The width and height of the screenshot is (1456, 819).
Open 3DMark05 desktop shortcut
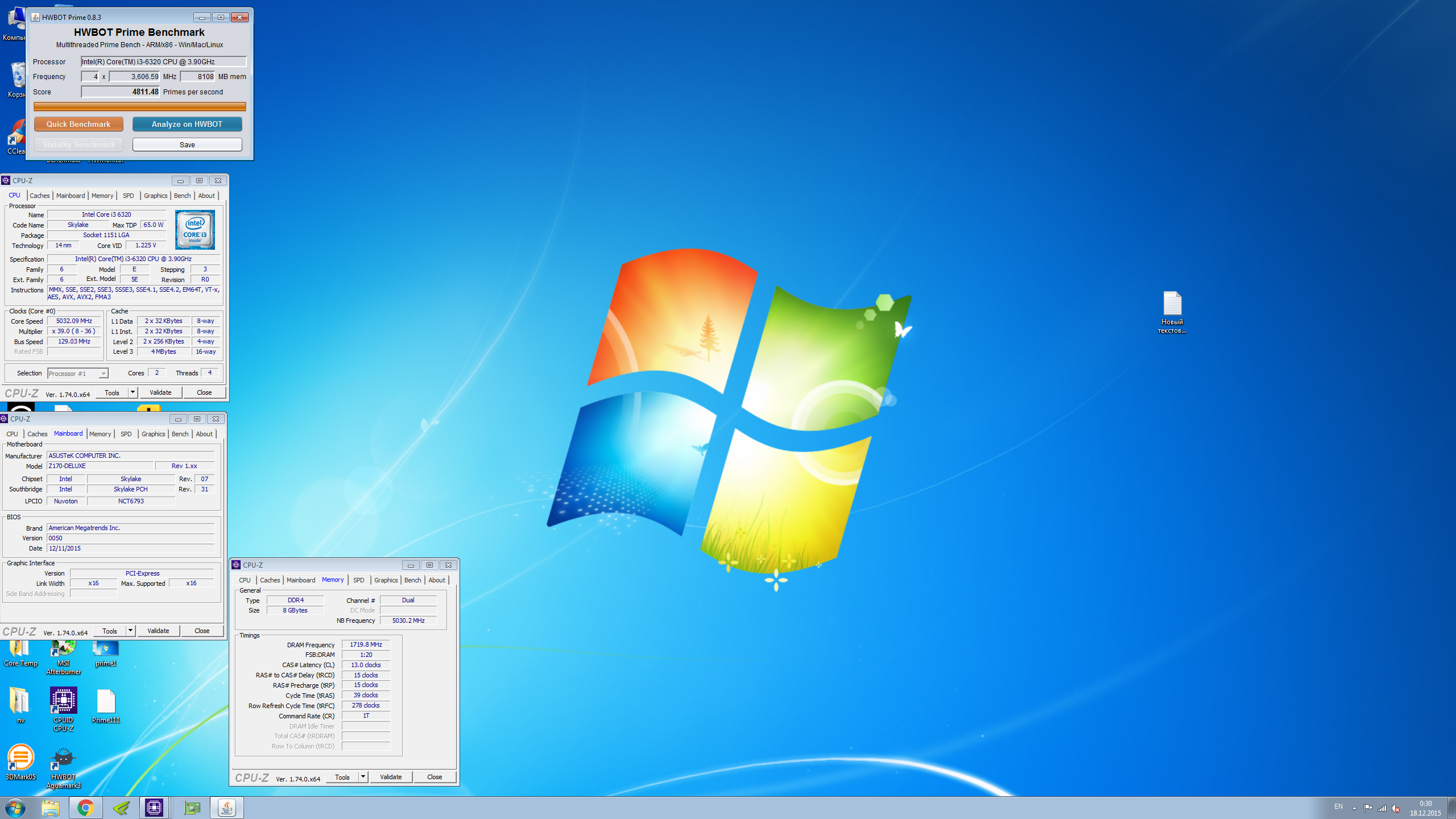[x=20, y=762]
